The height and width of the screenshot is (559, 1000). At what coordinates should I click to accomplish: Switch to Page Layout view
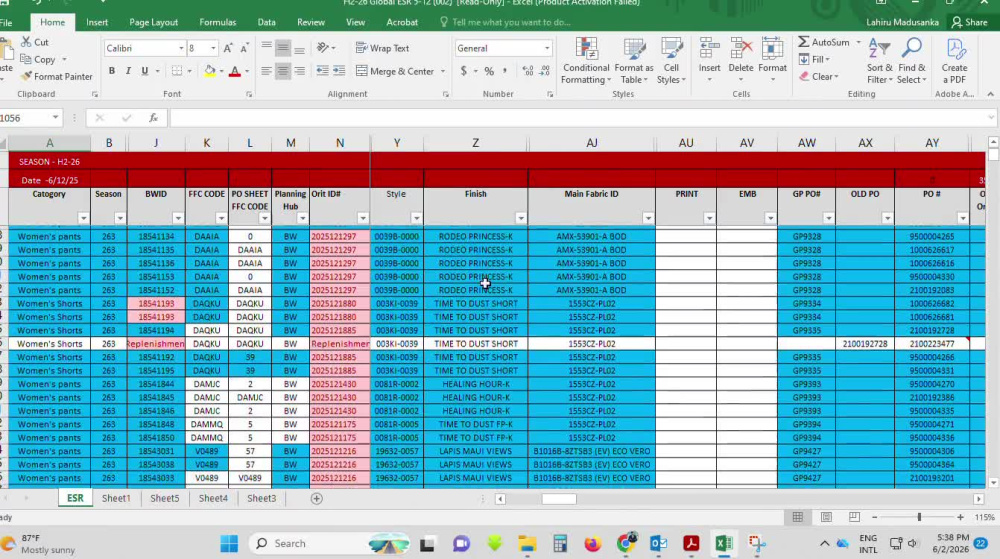pos(827,518)
